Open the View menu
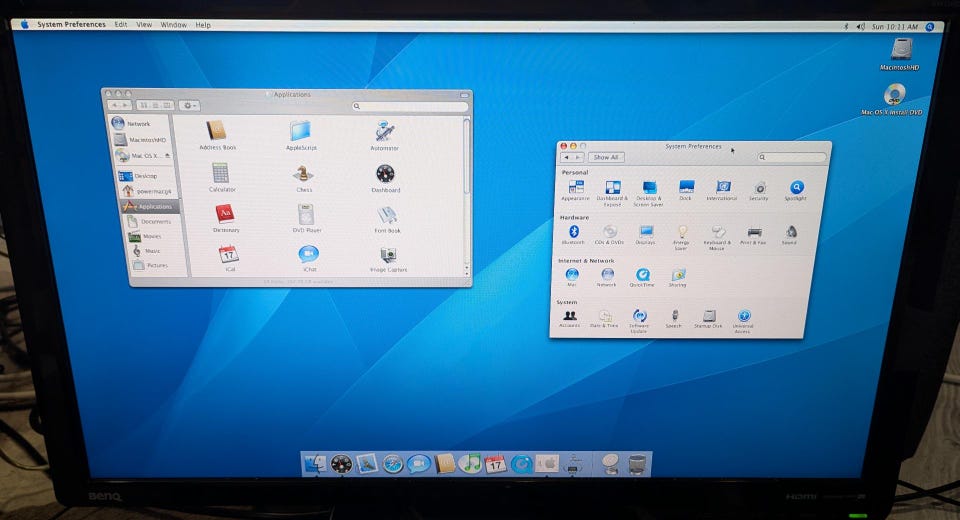Screen dimensions: 960x520 144,24
